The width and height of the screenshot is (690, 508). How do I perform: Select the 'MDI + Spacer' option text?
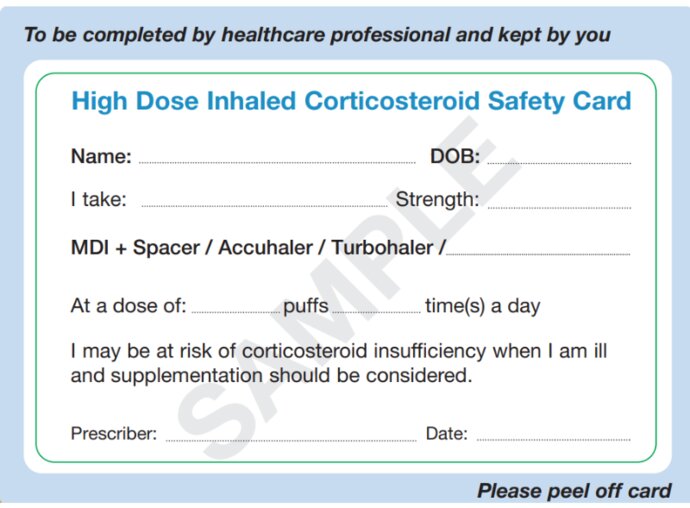click(x=135, y=247)
